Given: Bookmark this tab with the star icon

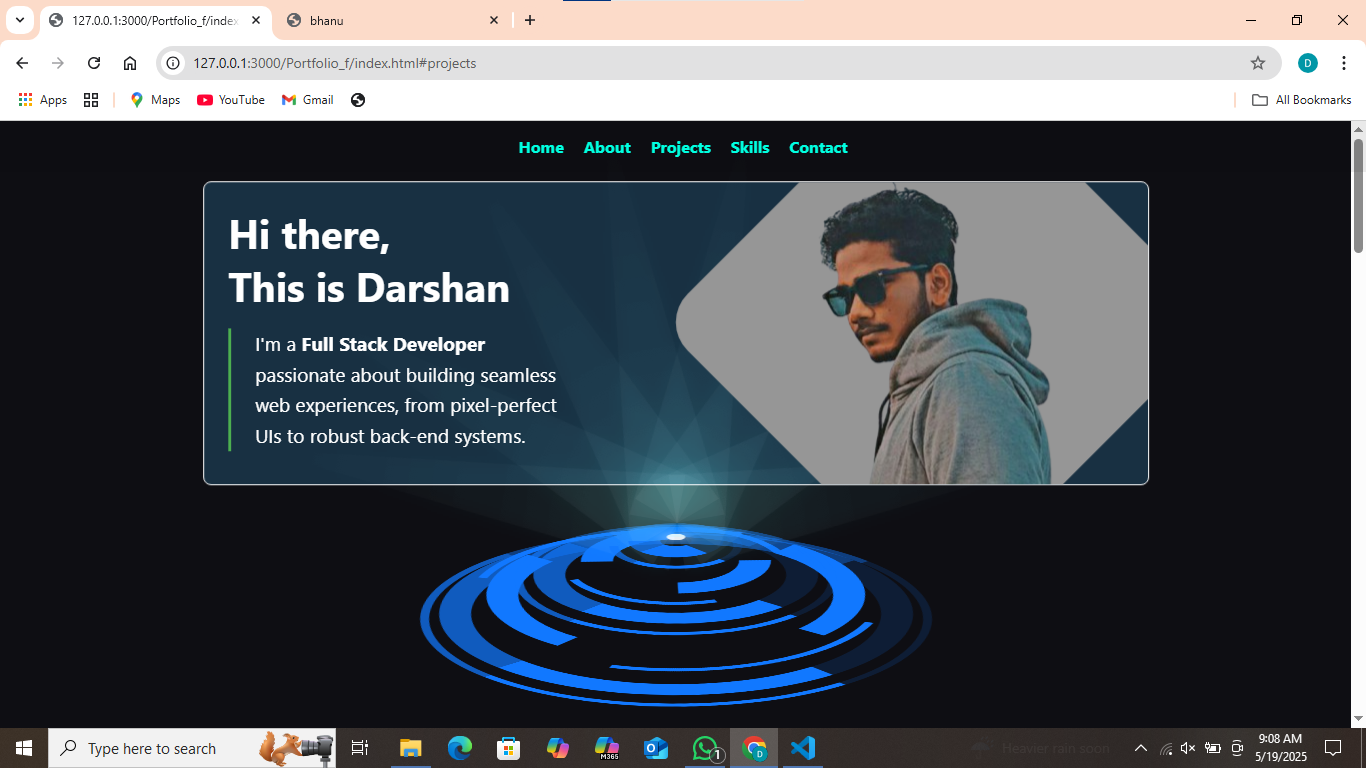Looking at the screenshot, I should (1258, 63).
